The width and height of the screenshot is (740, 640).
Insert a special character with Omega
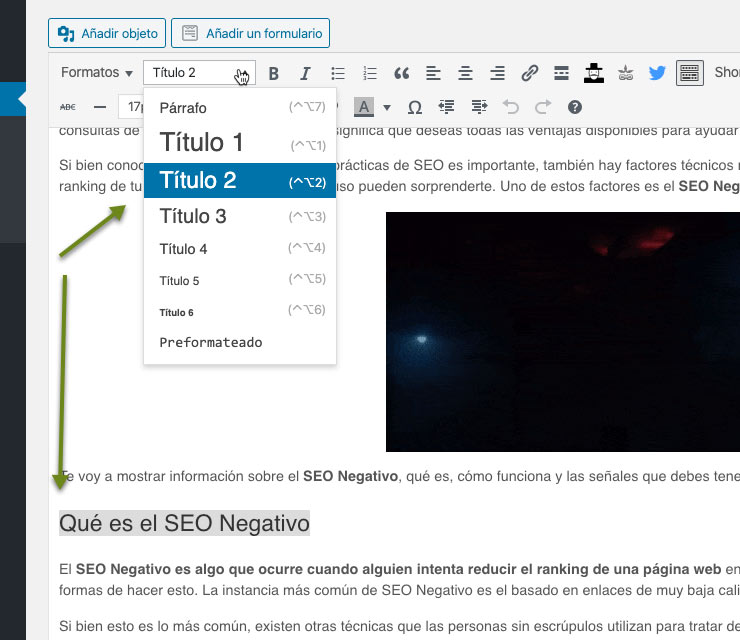[414, 108]
